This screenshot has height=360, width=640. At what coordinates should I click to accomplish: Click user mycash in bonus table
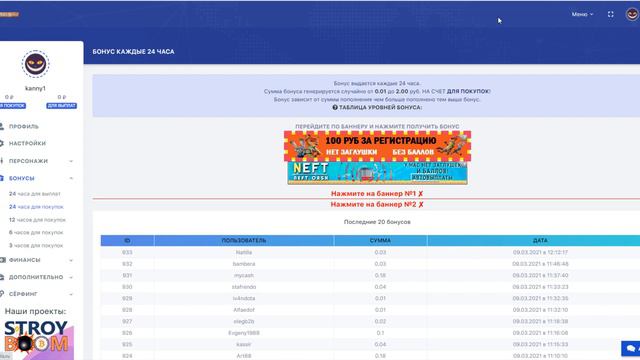(244, 275)
